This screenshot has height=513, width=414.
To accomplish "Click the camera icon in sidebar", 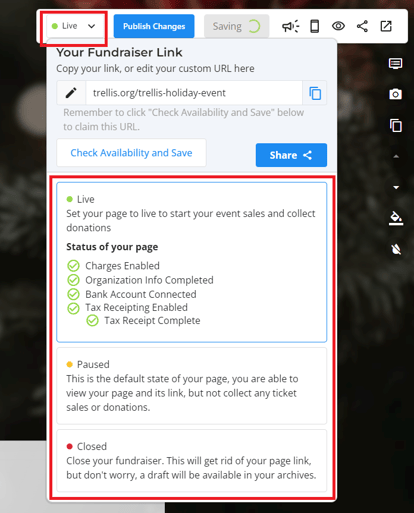I will [x=395, y=94].
